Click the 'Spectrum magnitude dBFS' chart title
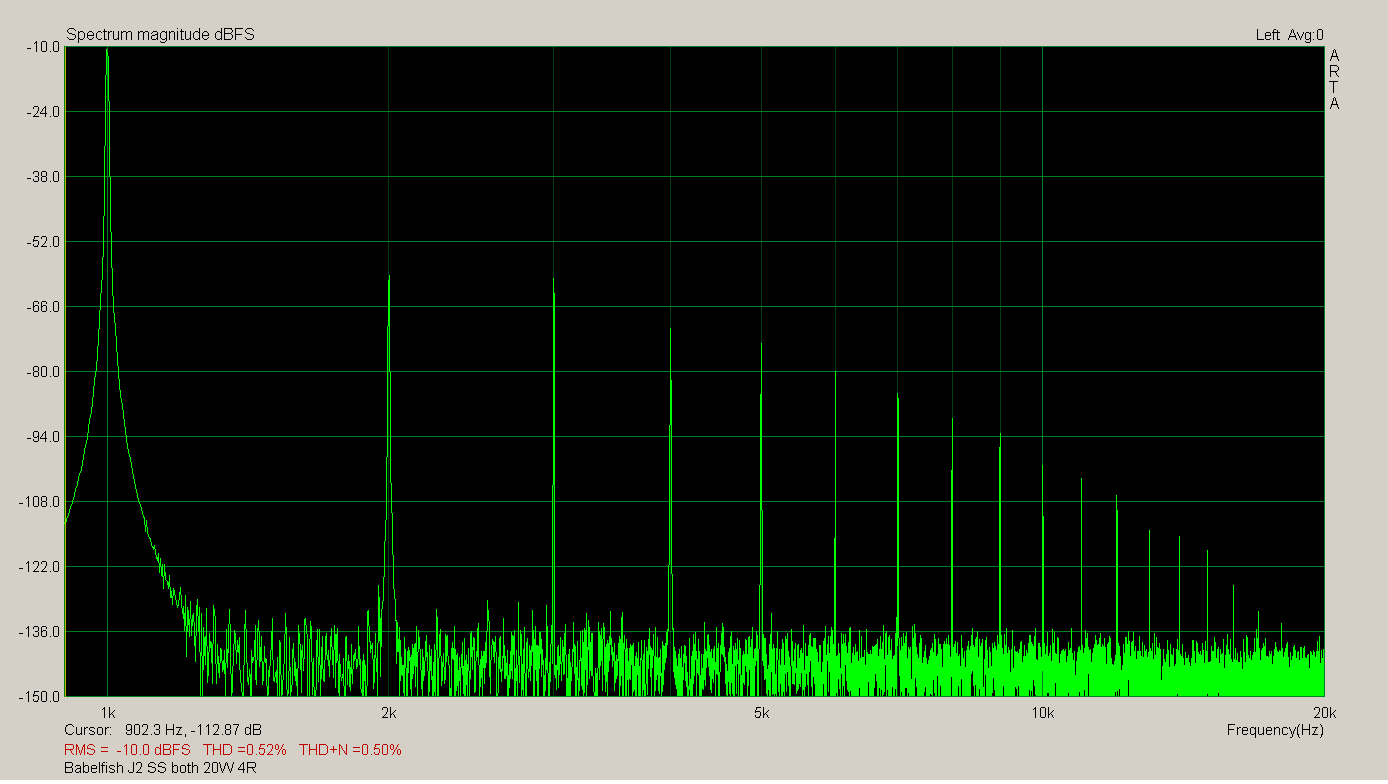 click(160, 35)
